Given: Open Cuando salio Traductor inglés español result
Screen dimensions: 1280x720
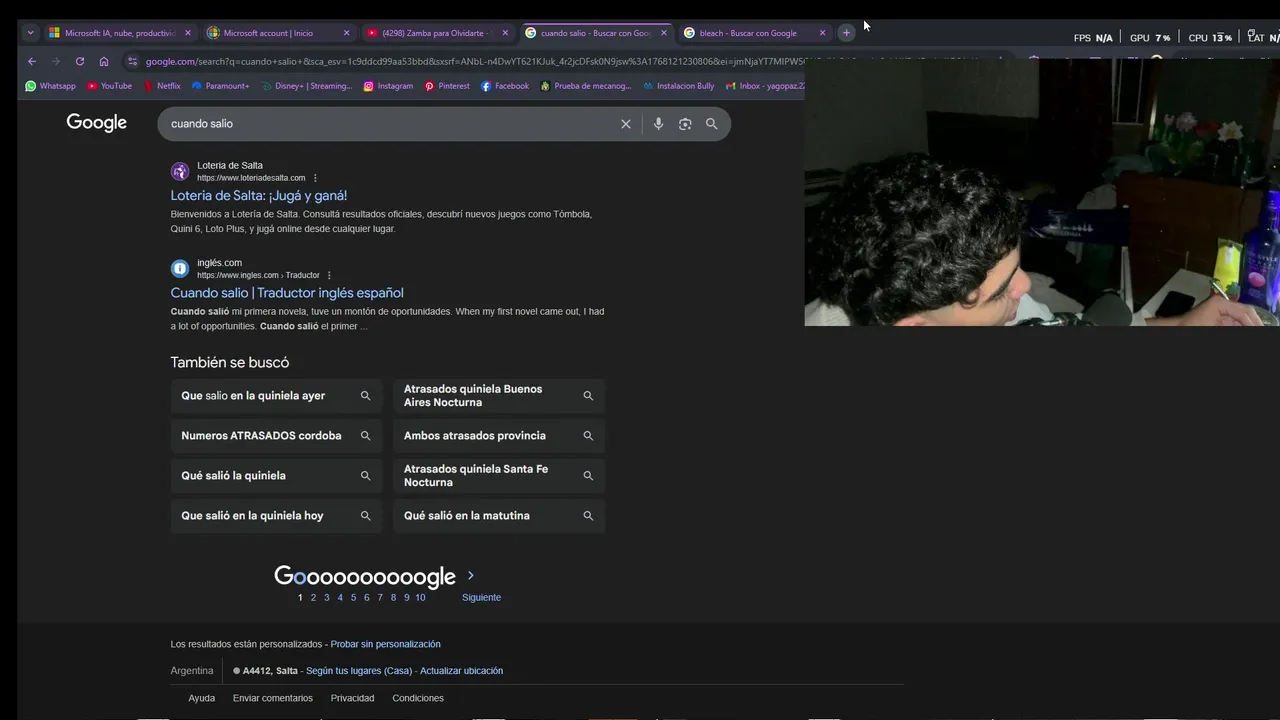Looking at the screenshot, I should point(287,293).
